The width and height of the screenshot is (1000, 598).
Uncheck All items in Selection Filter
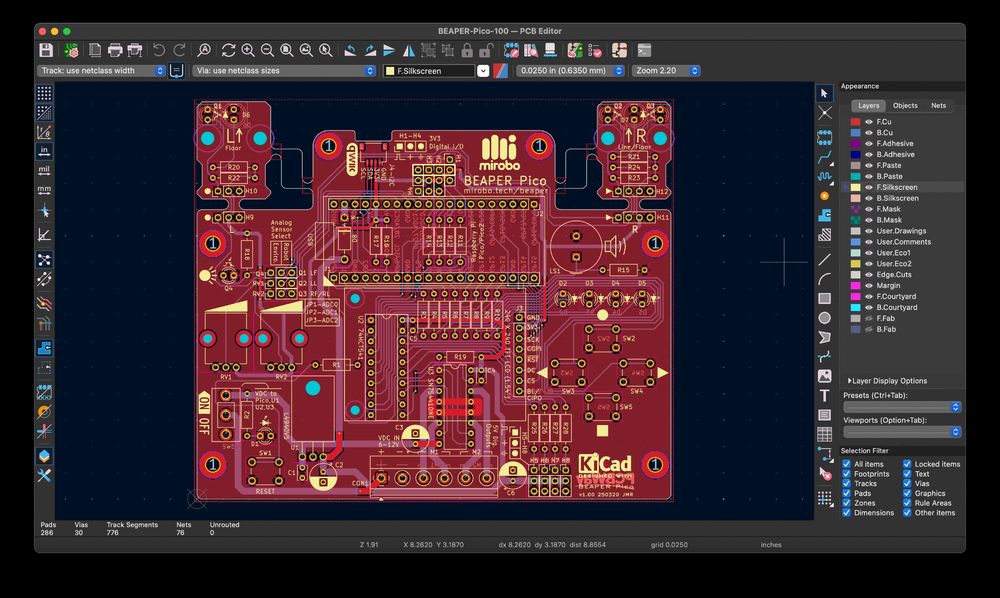coord(846,464)
